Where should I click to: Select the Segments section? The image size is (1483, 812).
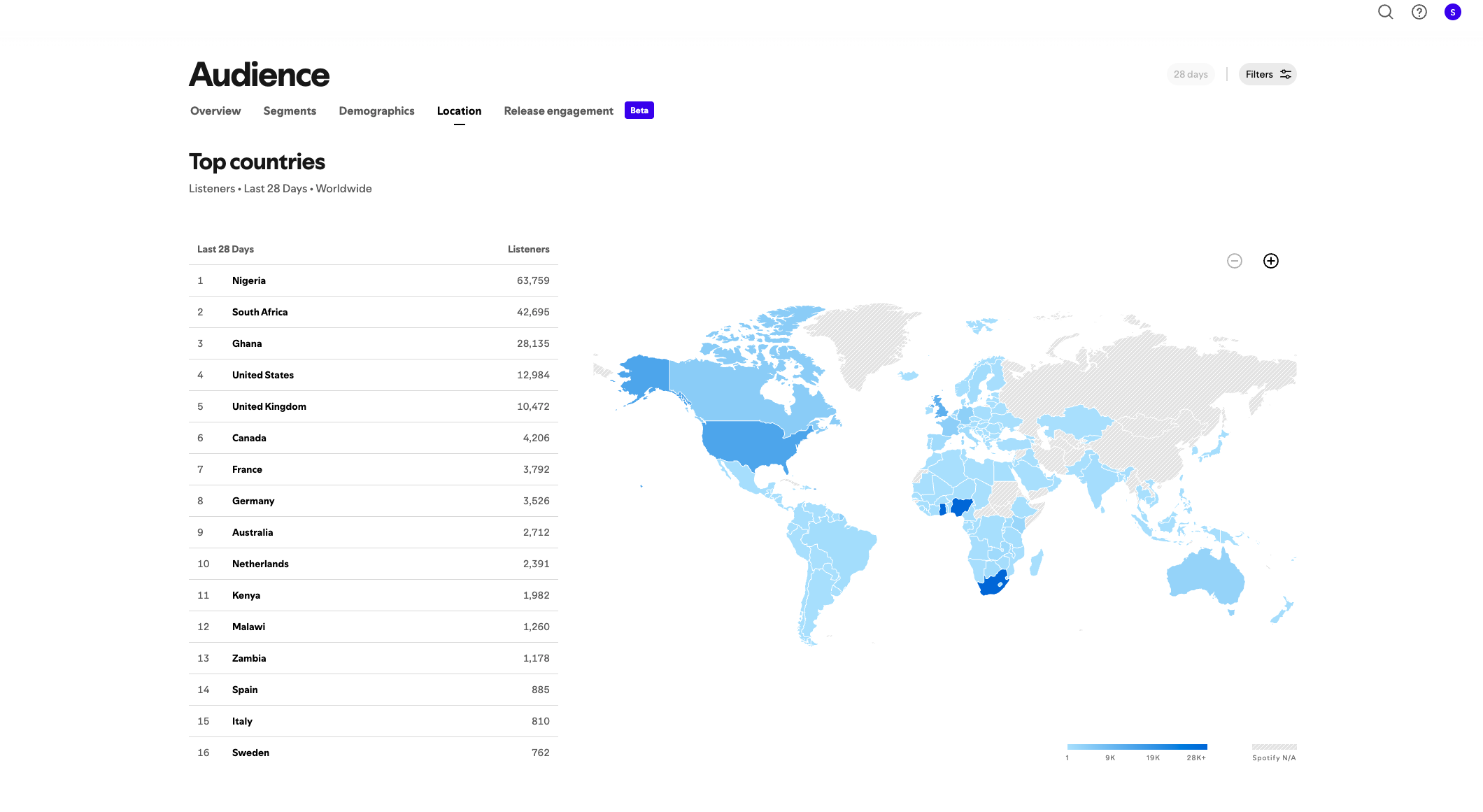[x=290, y=111]
